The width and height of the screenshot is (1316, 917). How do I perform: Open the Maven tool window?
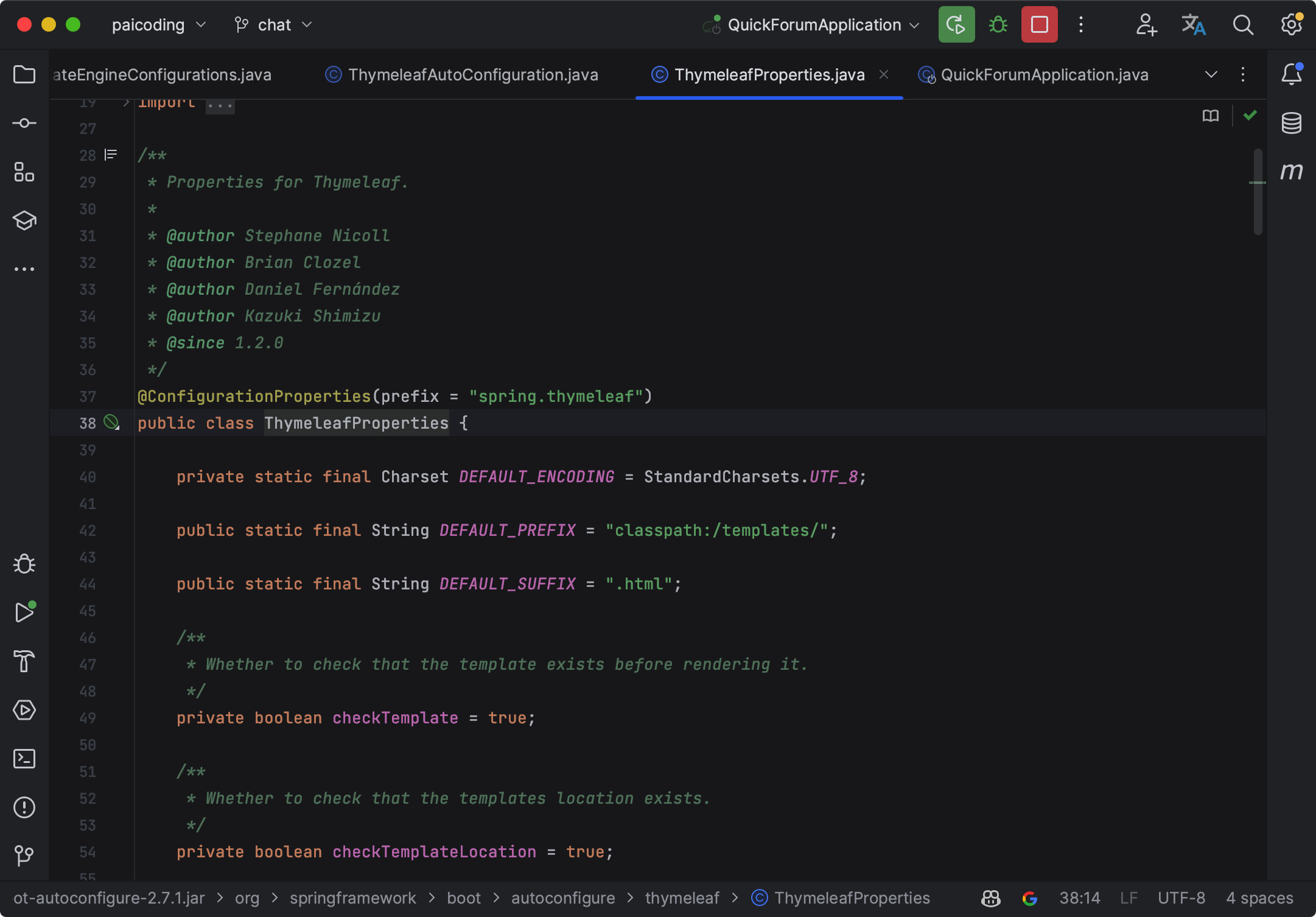1291,172
